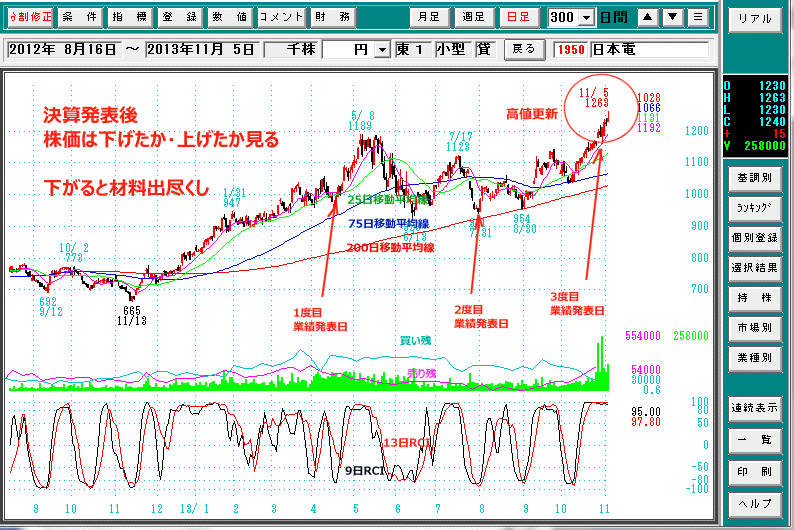The image size is (794, 530).
Task: Open the 選択結果 selection results button
Action: point(755,268)
